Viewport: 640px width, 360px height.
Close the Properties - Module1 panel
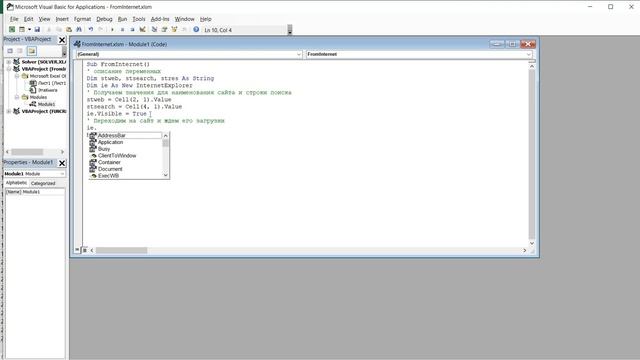click(x=62, y=163)
